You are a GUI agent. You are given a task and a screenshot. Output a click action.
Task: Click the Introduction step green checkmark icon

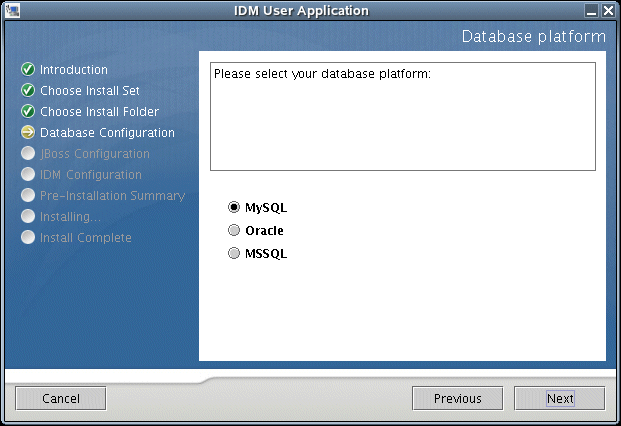click(28, 70)
